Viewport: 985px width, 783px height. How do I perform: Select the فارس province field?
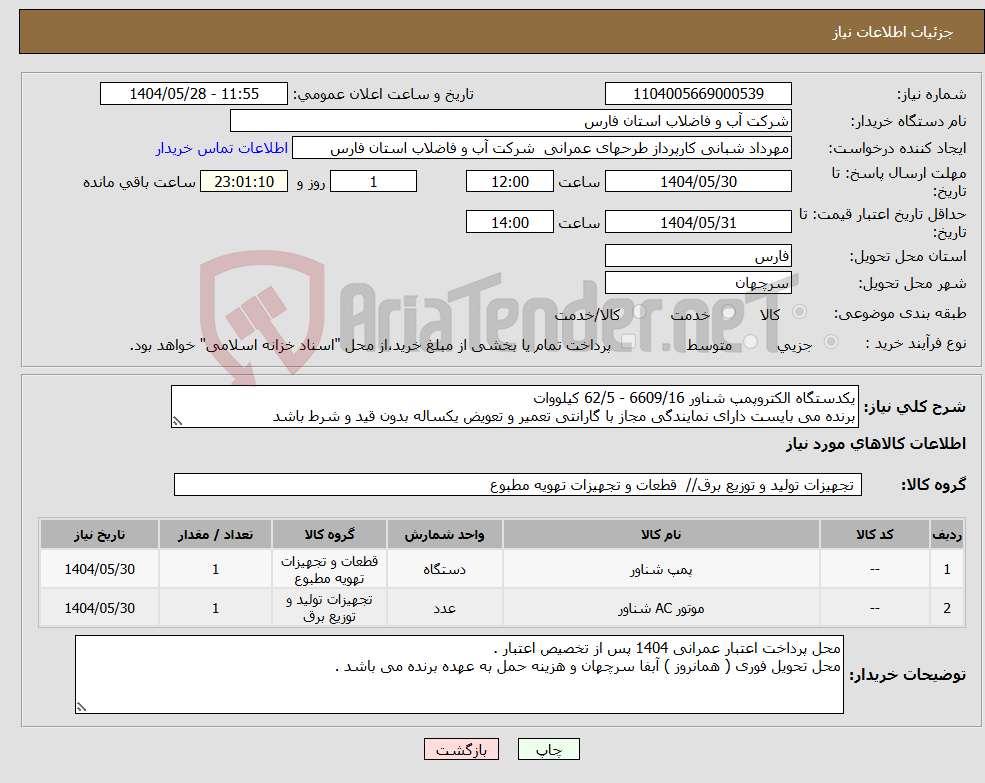pyautogui.click(x=698, y=255)
